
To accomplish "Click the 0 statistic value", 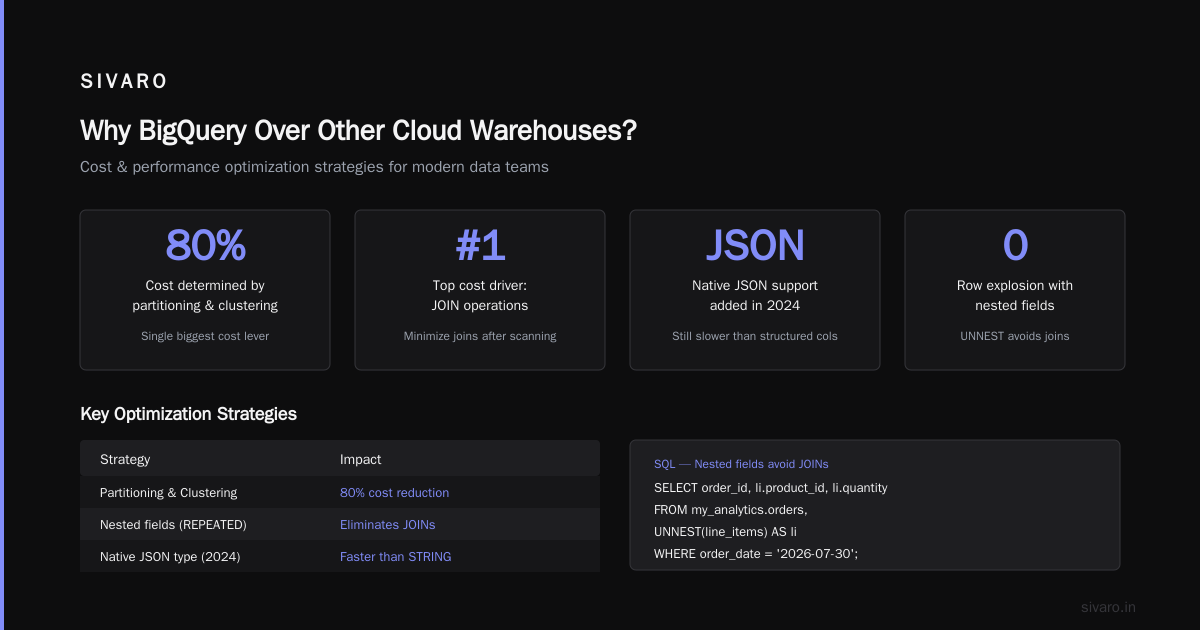I will tap(1015, 245).
